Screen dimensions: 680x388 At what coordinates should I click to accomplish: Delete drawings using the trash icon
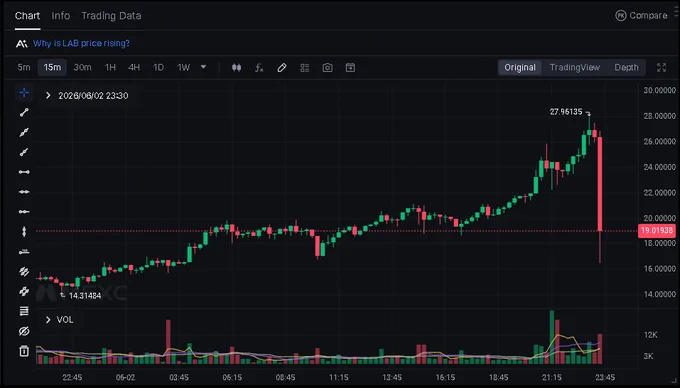24,351
